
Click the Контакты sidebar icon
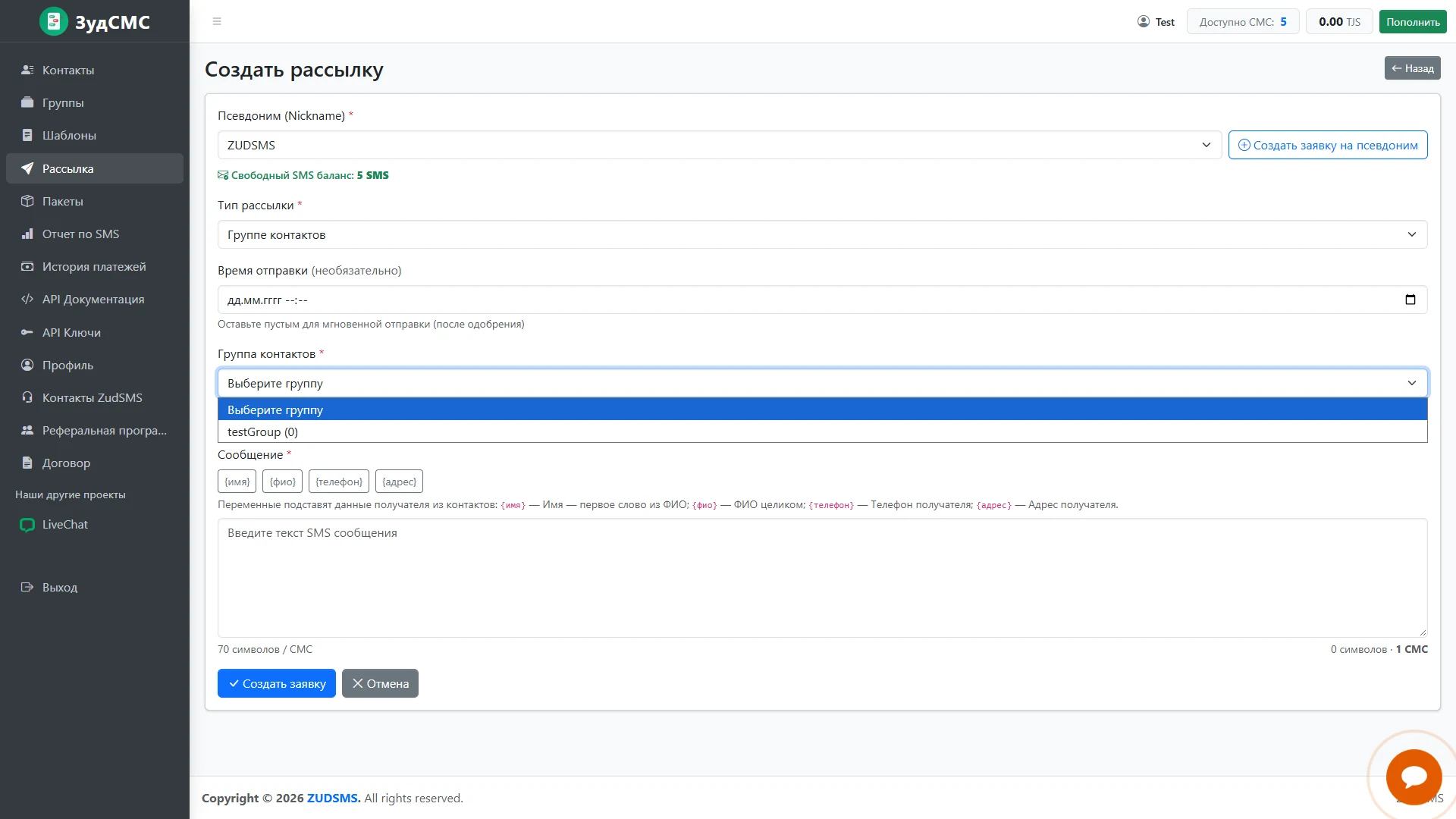pos(27,70)
